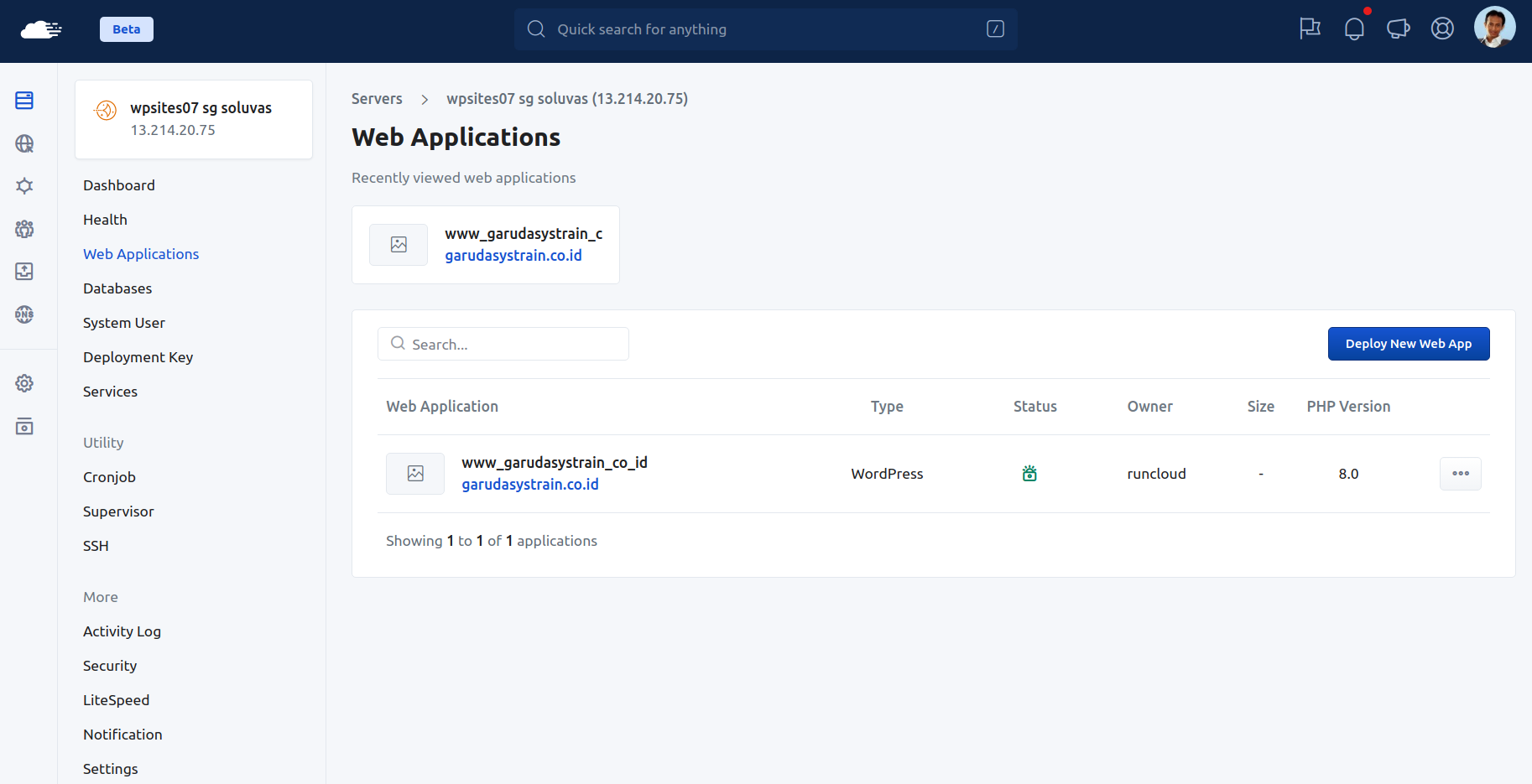Open the backup upload icon in rail
1532x784 pixels.
coord(24,272)
